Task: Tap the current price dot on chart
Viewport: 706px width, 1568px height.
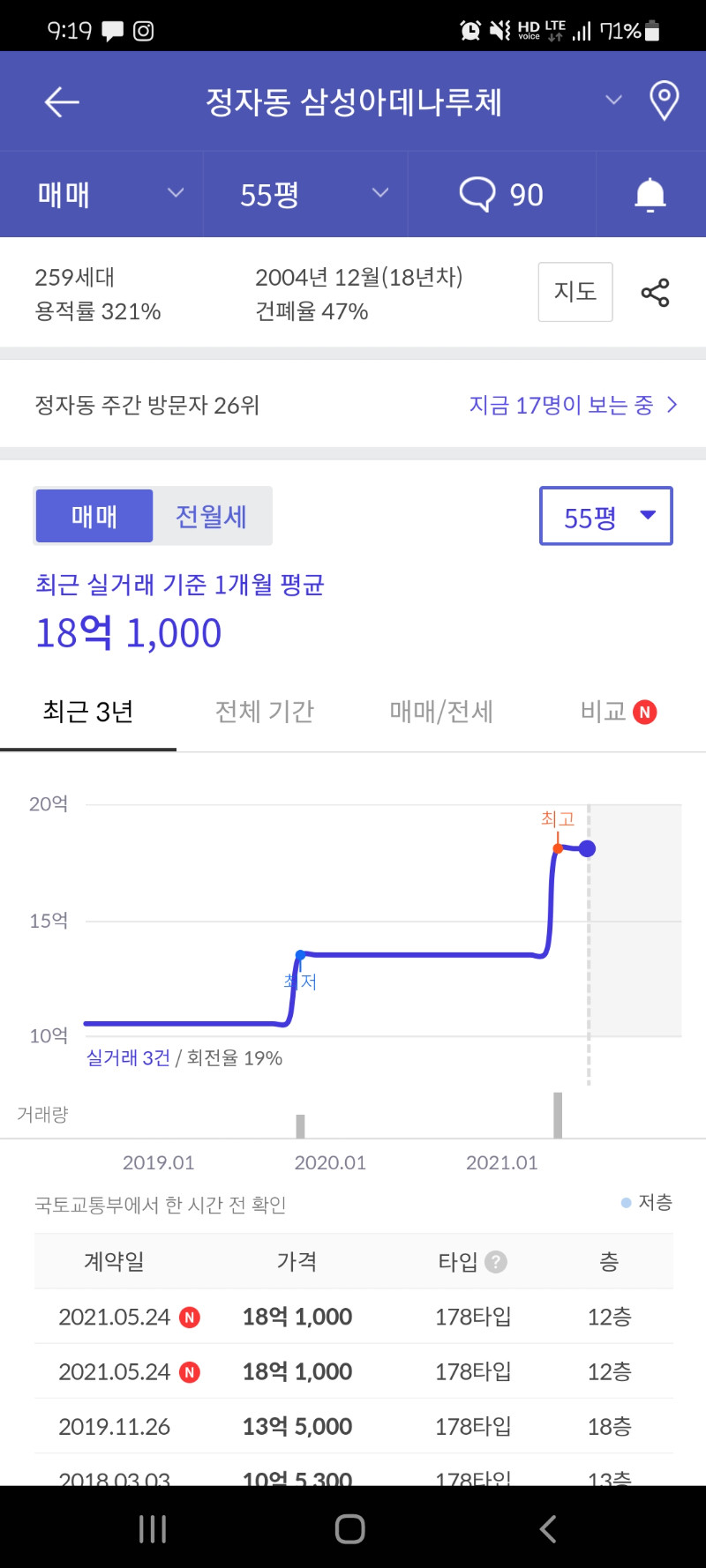Action: (x=587, y=848)
